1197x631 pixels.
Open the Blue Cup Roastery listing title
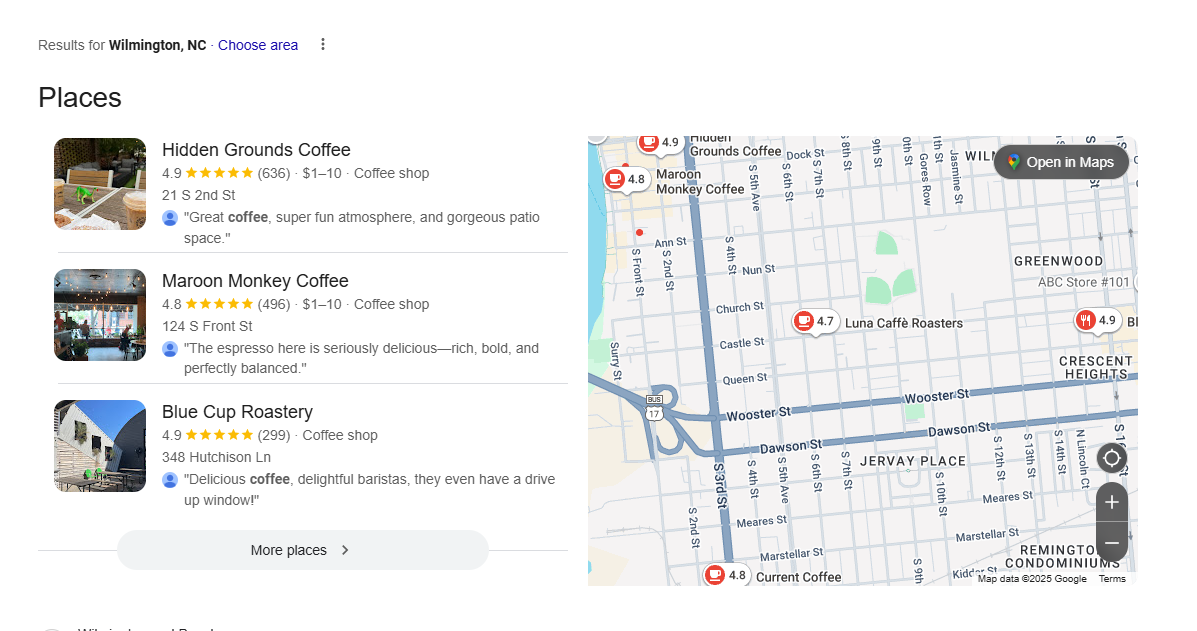(x=237, y=412)
